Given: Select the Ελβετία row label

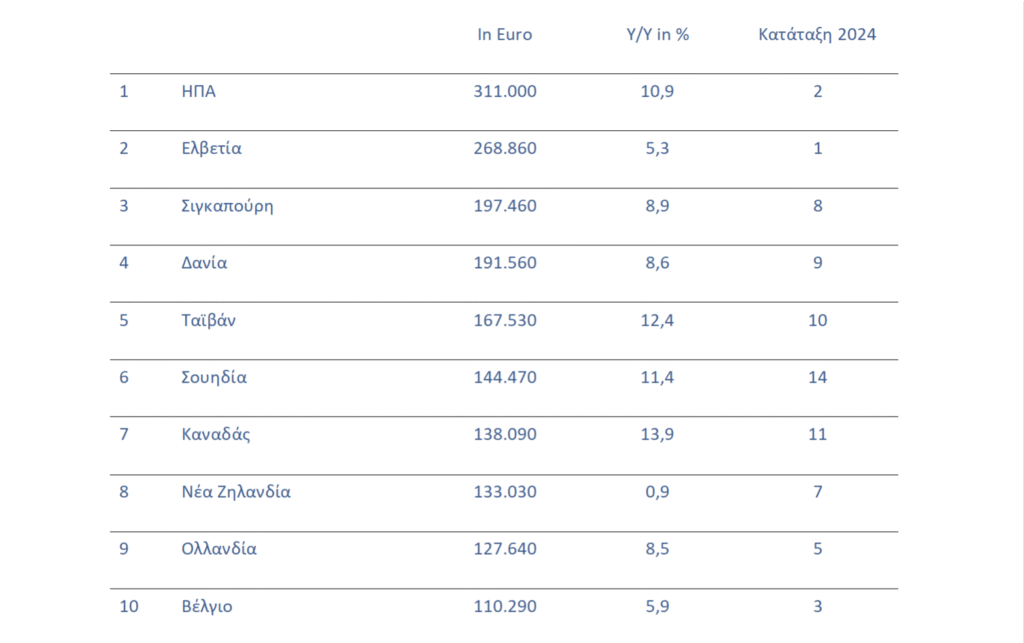Looking at the screenshot, I should click(x=210, y=149).
